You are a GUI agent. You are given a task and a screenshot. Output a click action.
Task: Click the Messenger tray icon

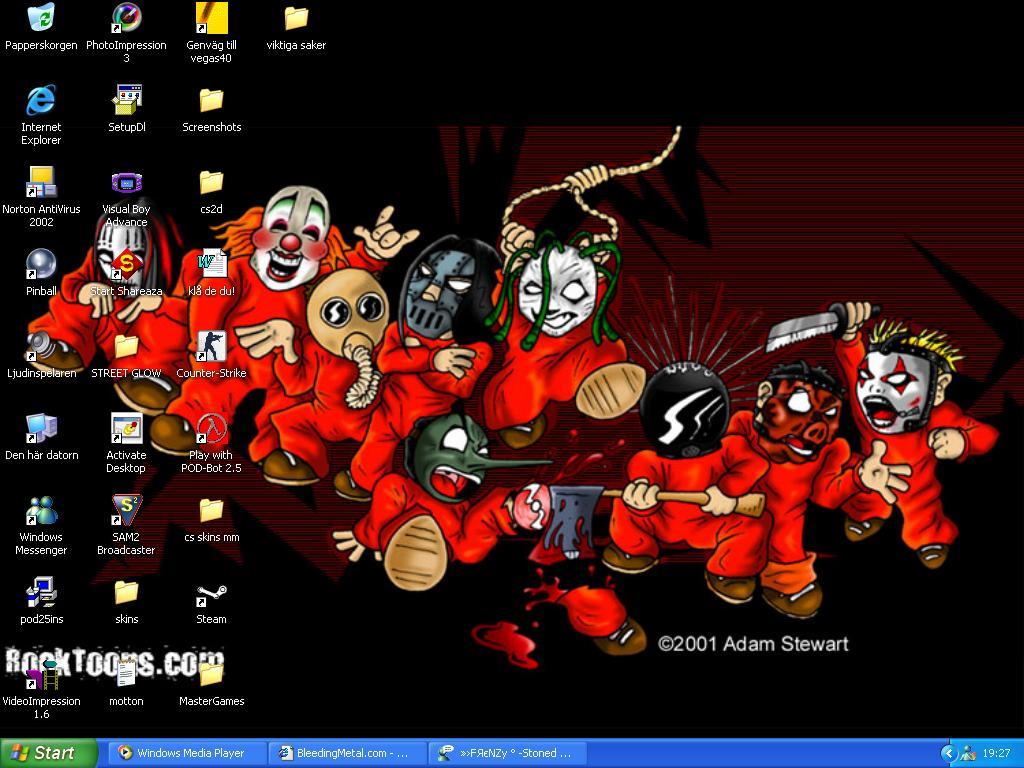tap(968, 754)
